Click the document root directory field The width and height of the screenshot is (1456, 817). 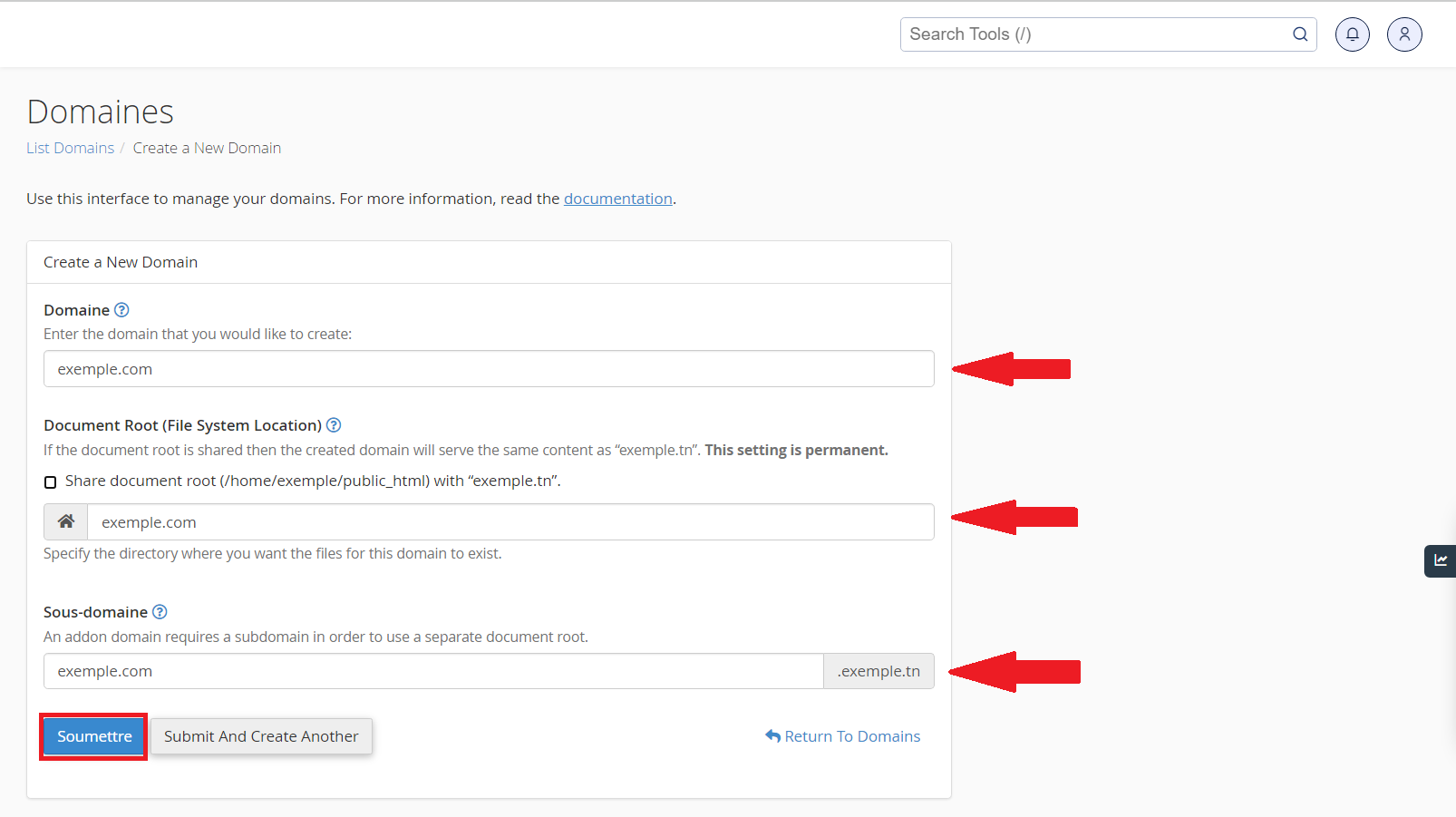click(510, 522)
